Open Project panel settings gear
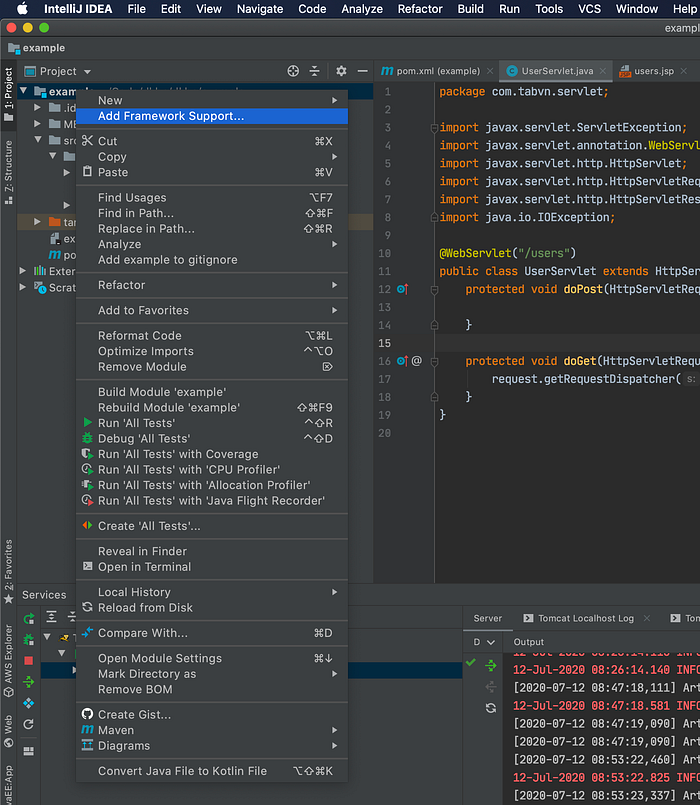Viewport: 700px width, 805px height. click(x=341, y=71)
